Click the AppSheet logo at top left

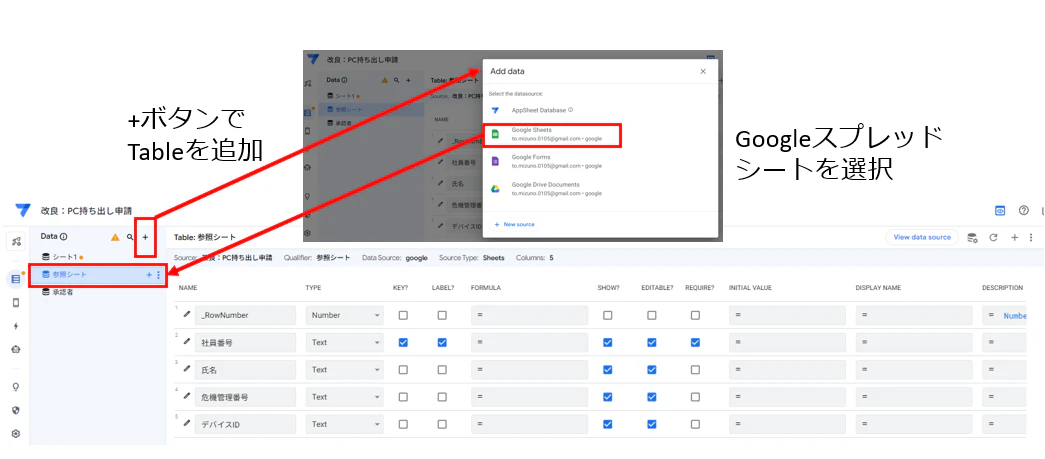[23, 210]
